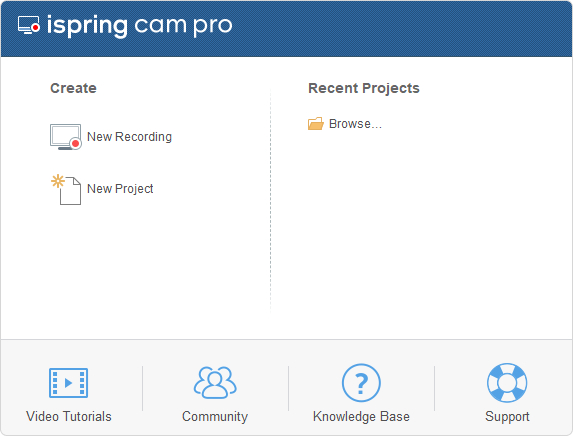Select the Recent Projects section heading
This screenshot has height=436, width=573.
click(x=364, y=88)
